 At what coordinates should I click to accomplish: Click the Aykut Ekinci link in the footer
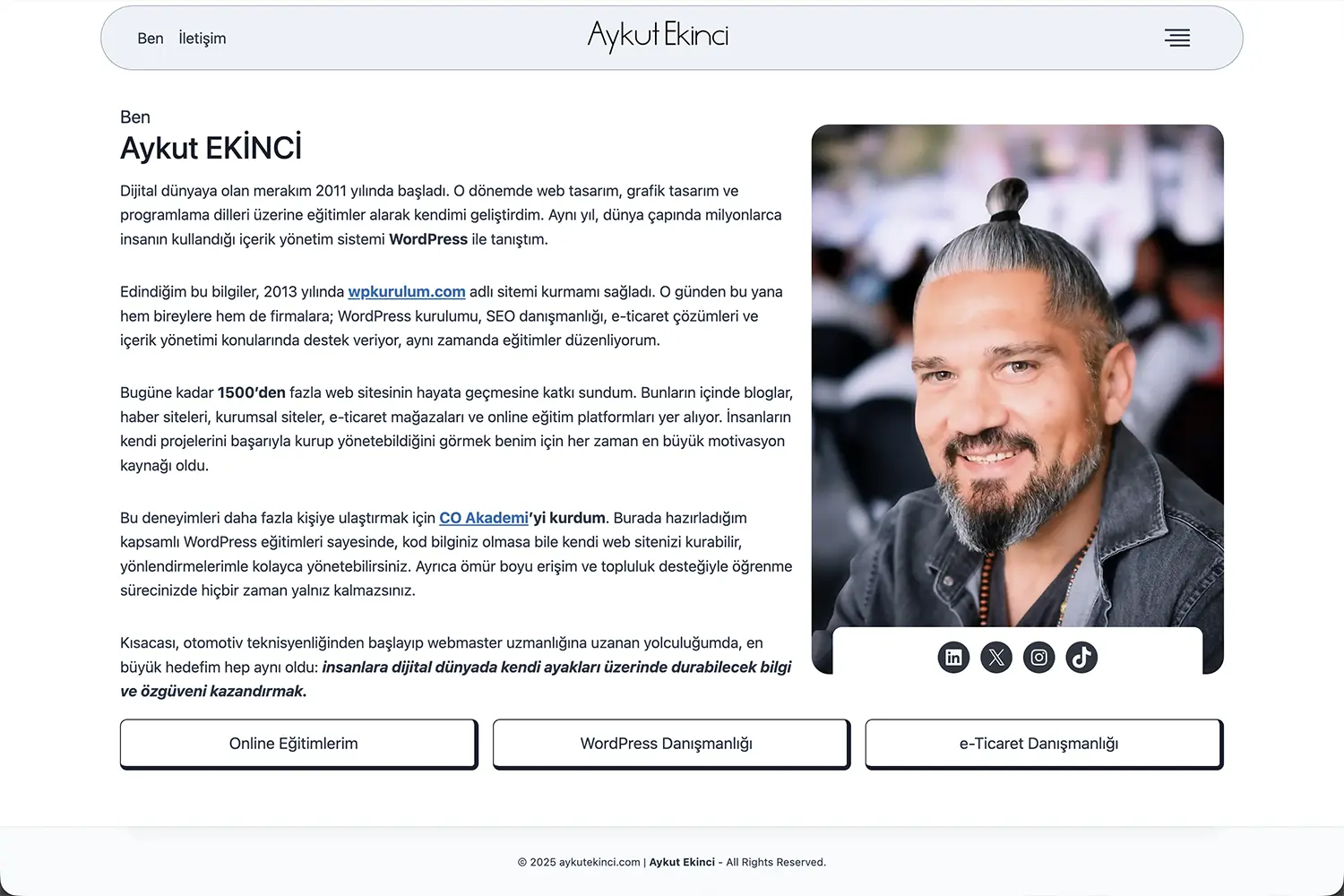(x=681, y=862)
